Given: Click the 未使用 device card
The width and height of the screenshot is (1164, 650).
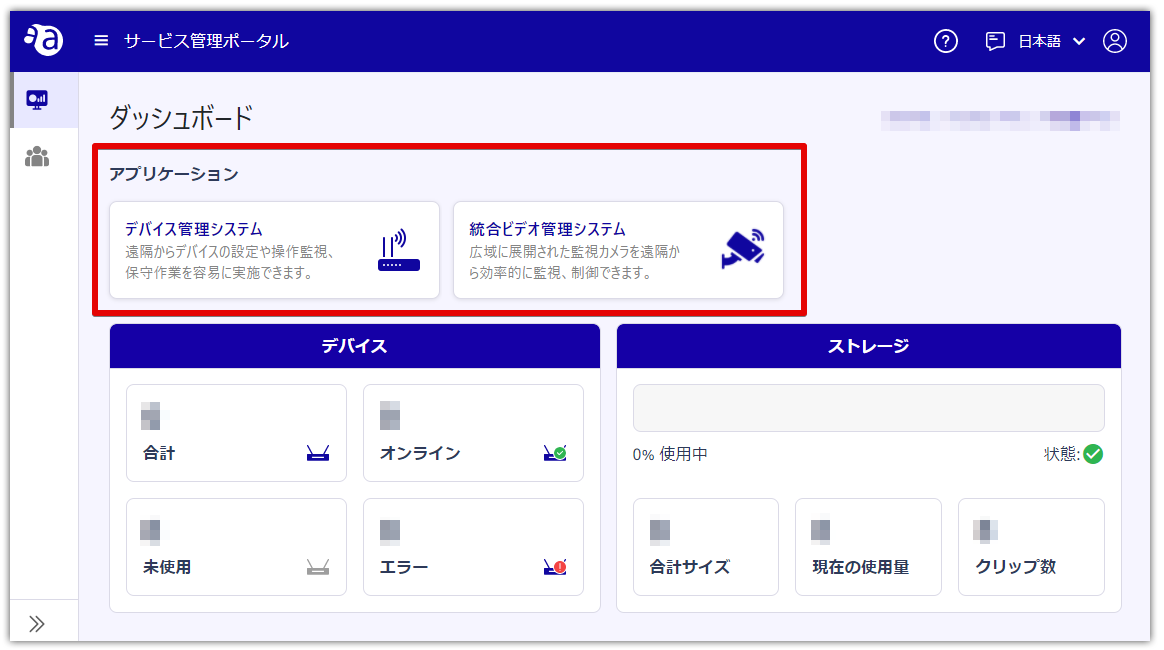Looking at the screenshot, I should coord(236,547).
